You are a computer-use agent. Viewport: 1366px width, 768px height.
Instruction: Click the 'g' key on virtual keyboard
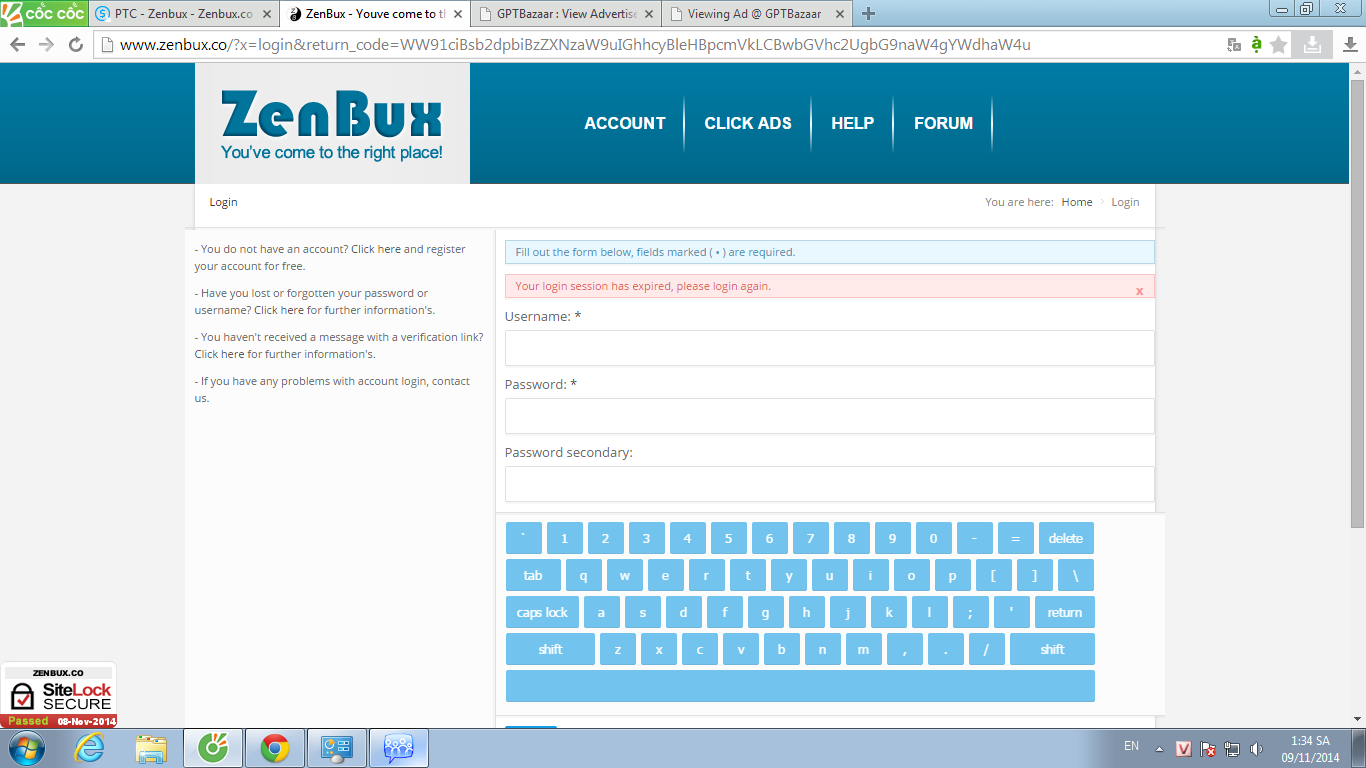(x=766, y=612)
